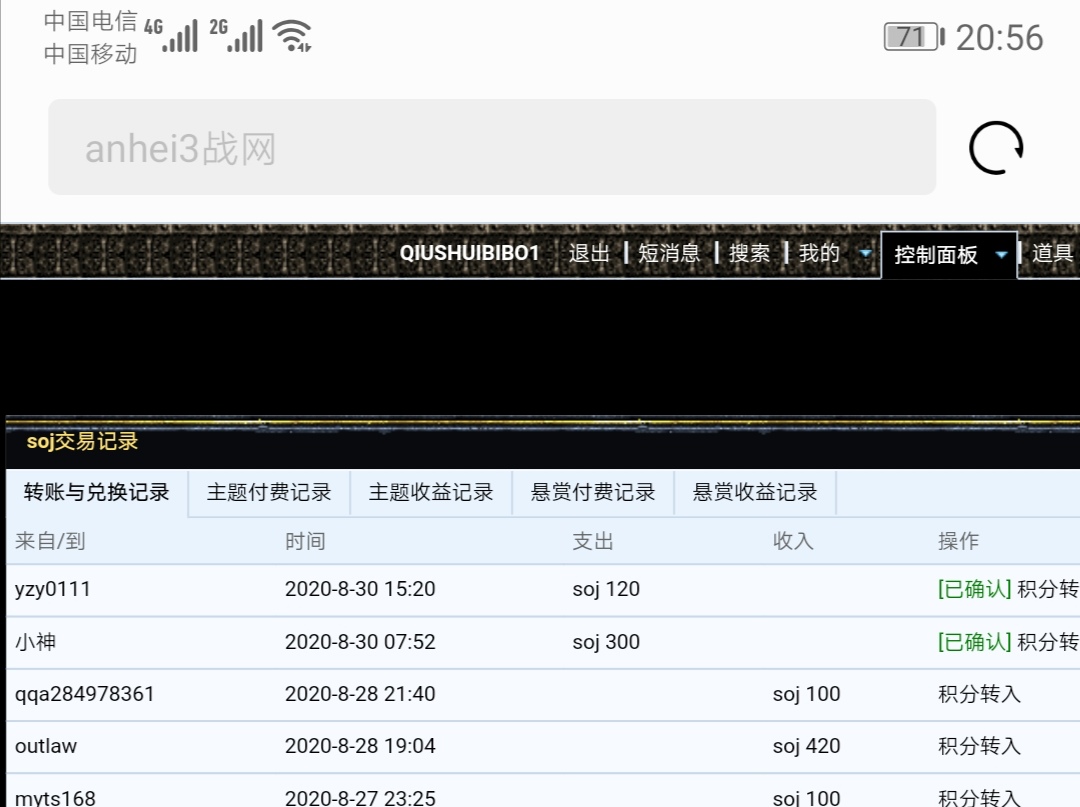Switch to 主题付费记录 tab
Screen dimensions: 1080x807
coord(269,492)
